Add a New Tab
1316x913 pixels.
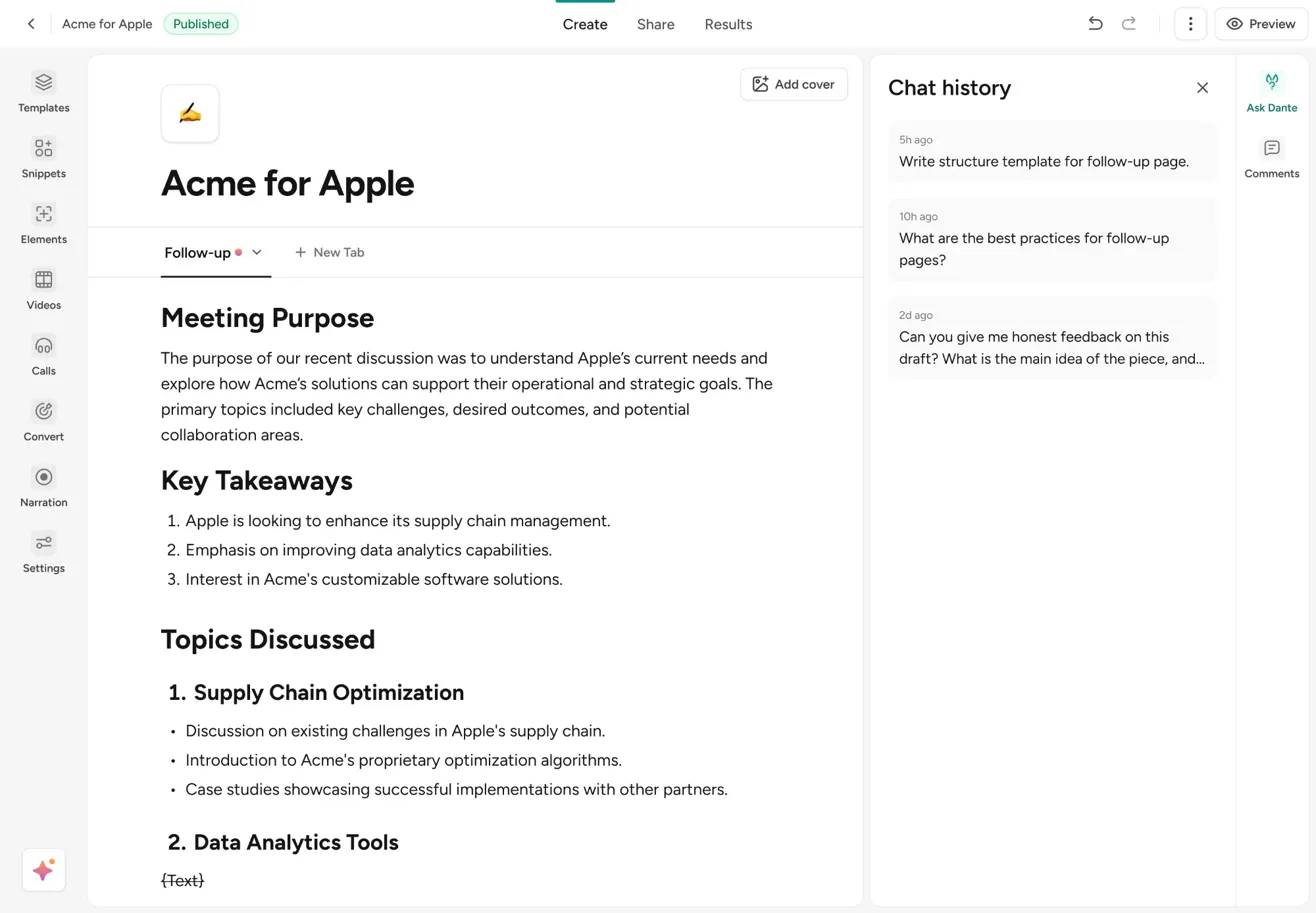point(329,252)
